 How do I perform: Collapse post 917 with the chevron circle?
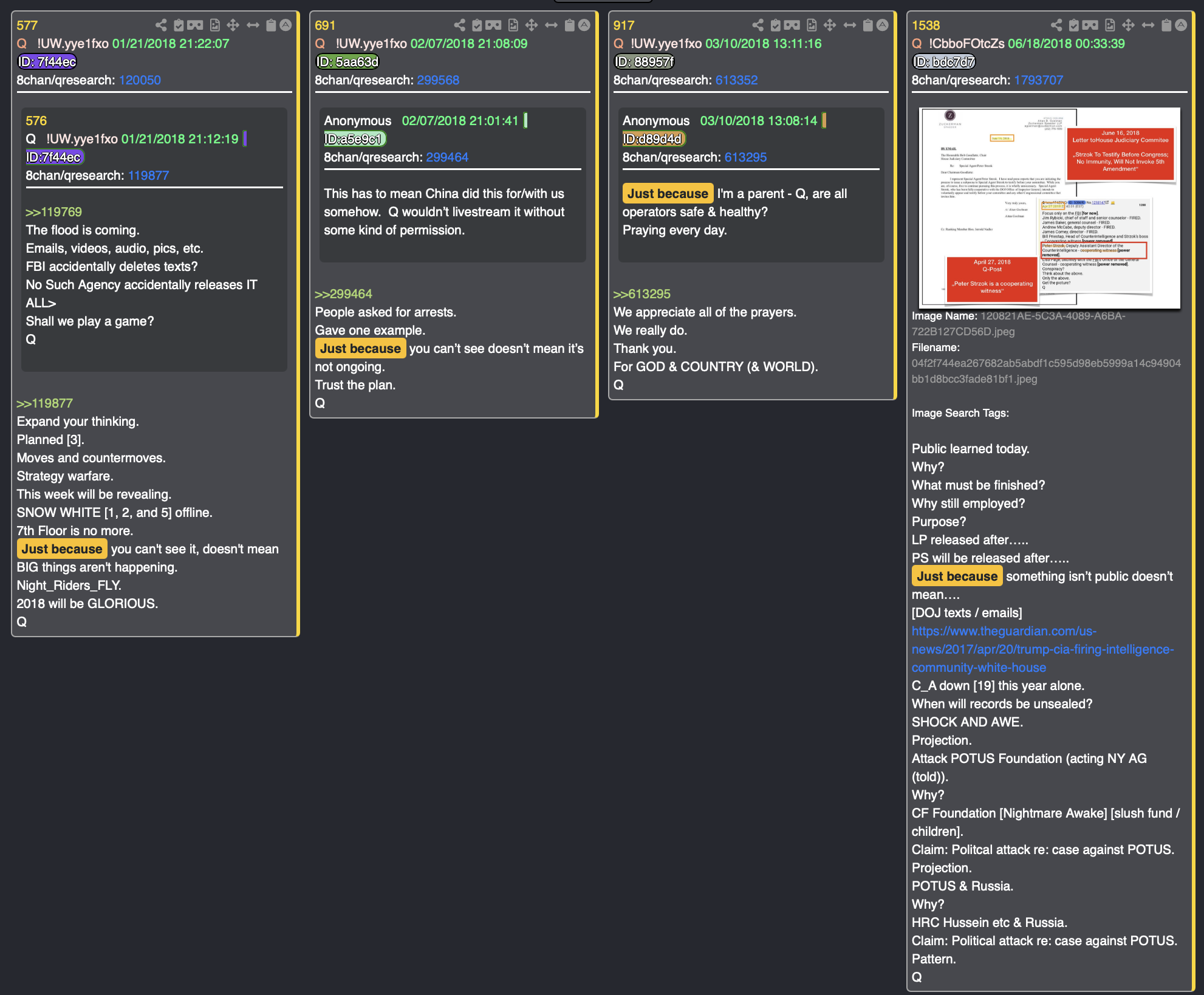(x=883, y=25)
